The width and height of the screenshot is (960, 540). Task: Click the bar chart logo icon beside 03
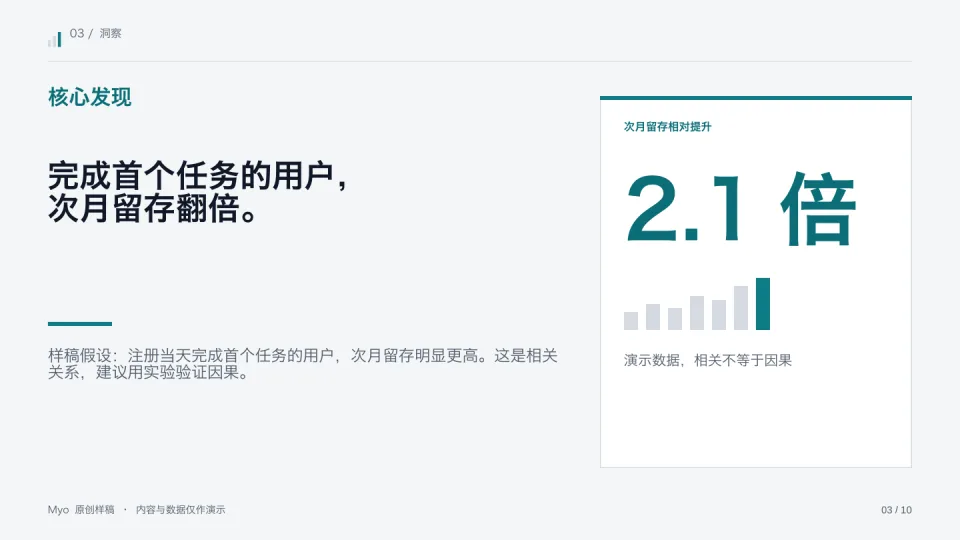click(54, 39)
